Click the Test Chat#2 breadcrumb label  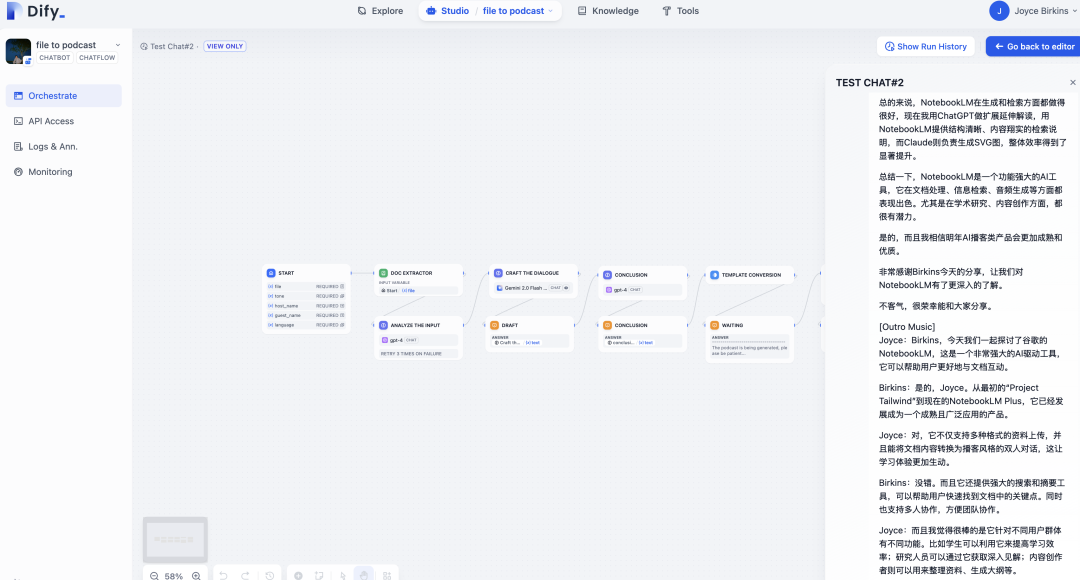pos(172,47)
